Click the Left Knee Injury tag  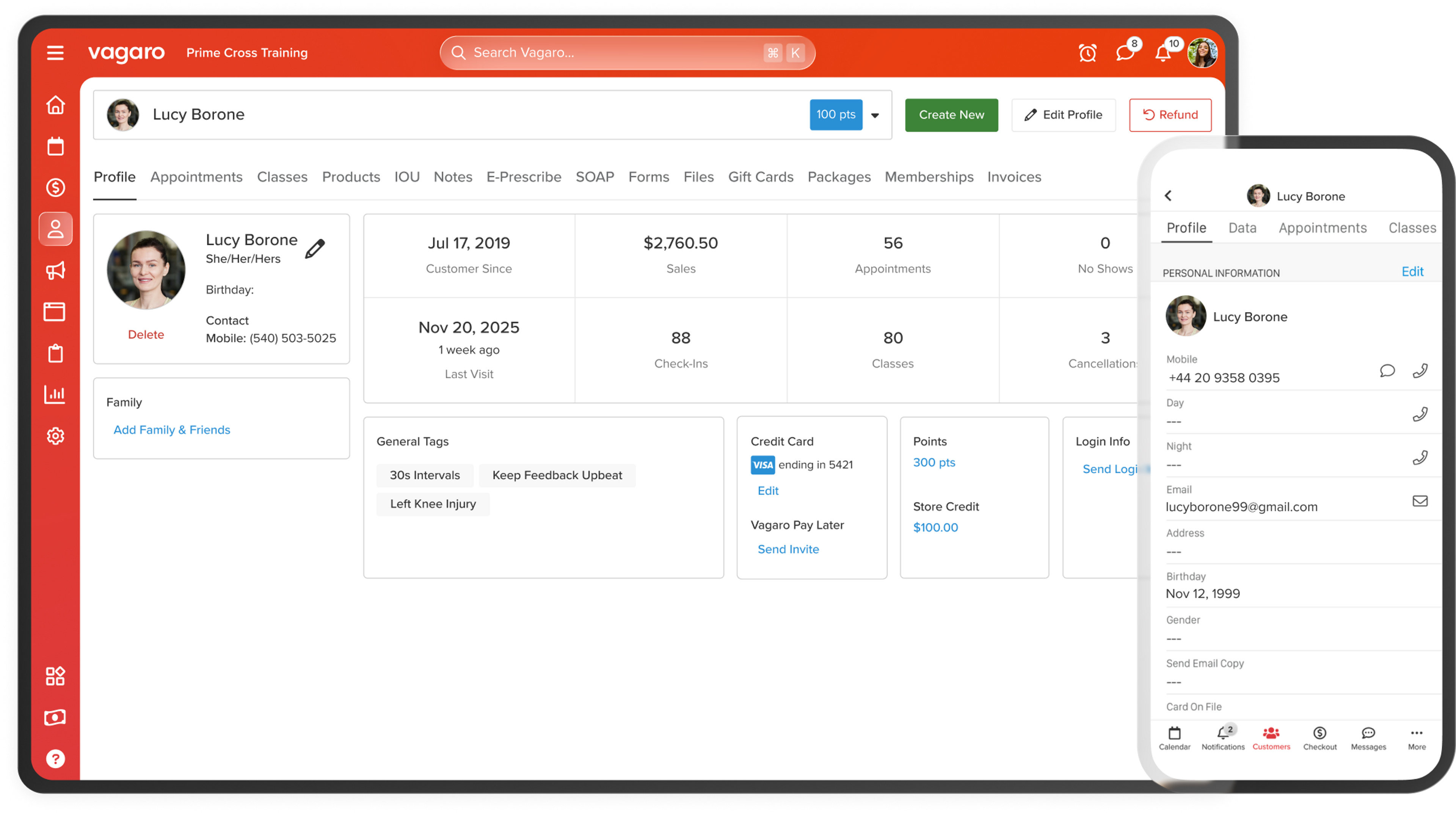point(433,503)
